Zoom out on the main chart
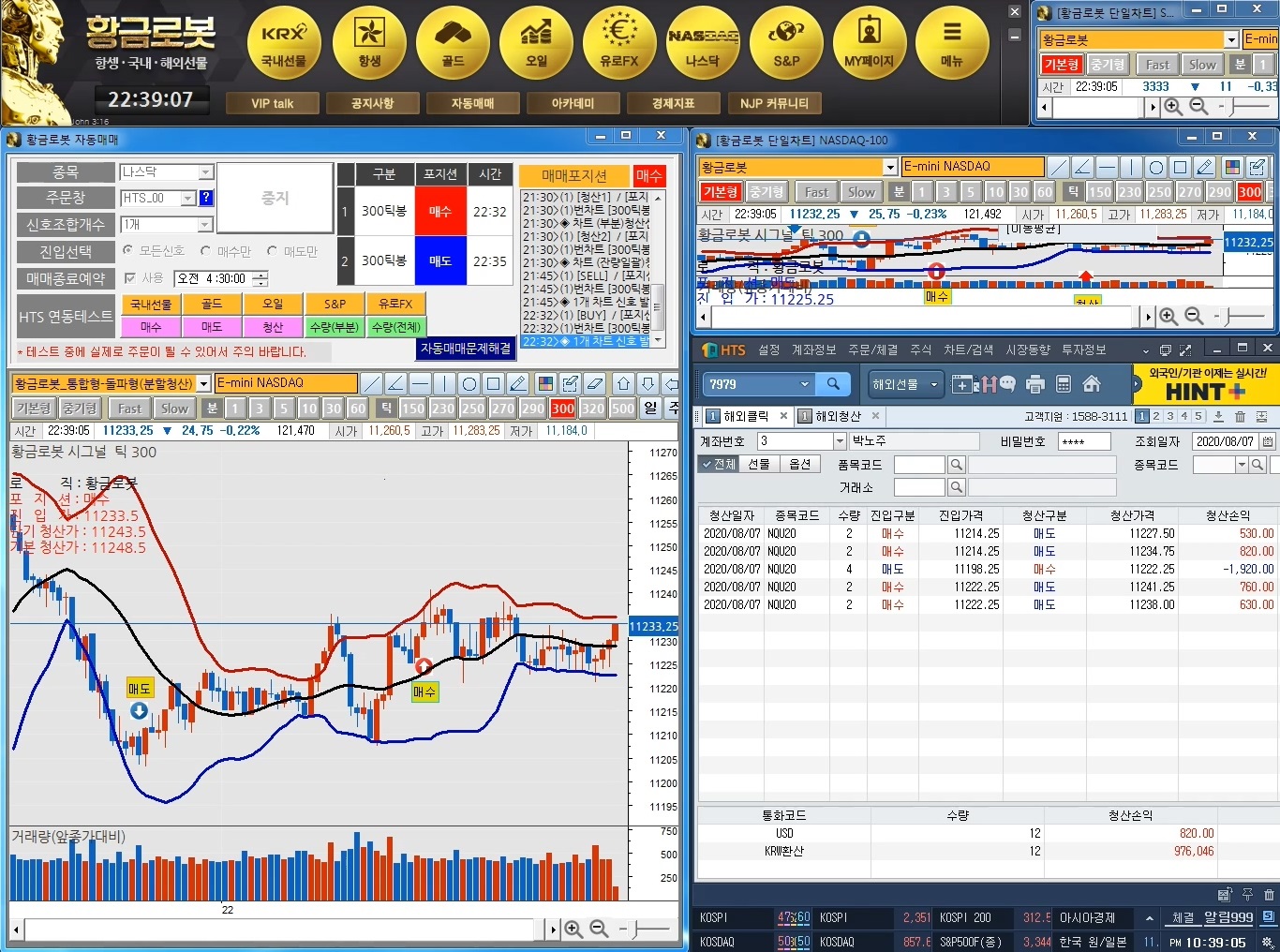Screen dimensions: 1280x952 [x=599, y=929]
